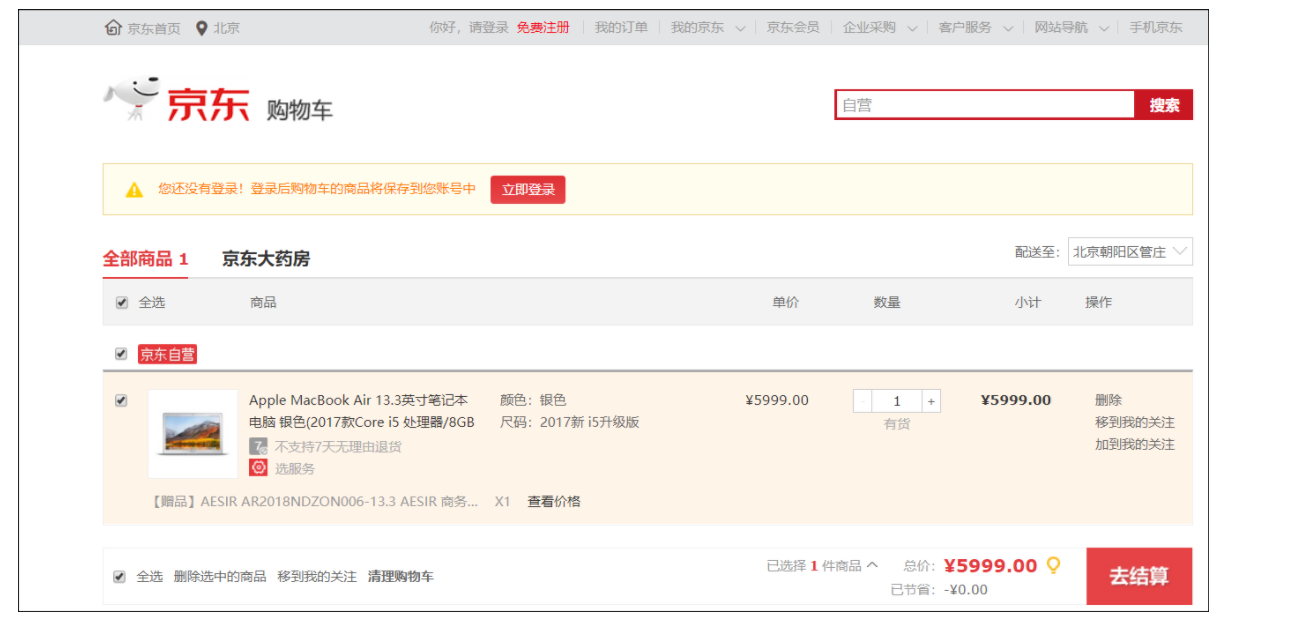Increase quantity with the plus button
1305x627 pixels.
[x=931, y=401]
